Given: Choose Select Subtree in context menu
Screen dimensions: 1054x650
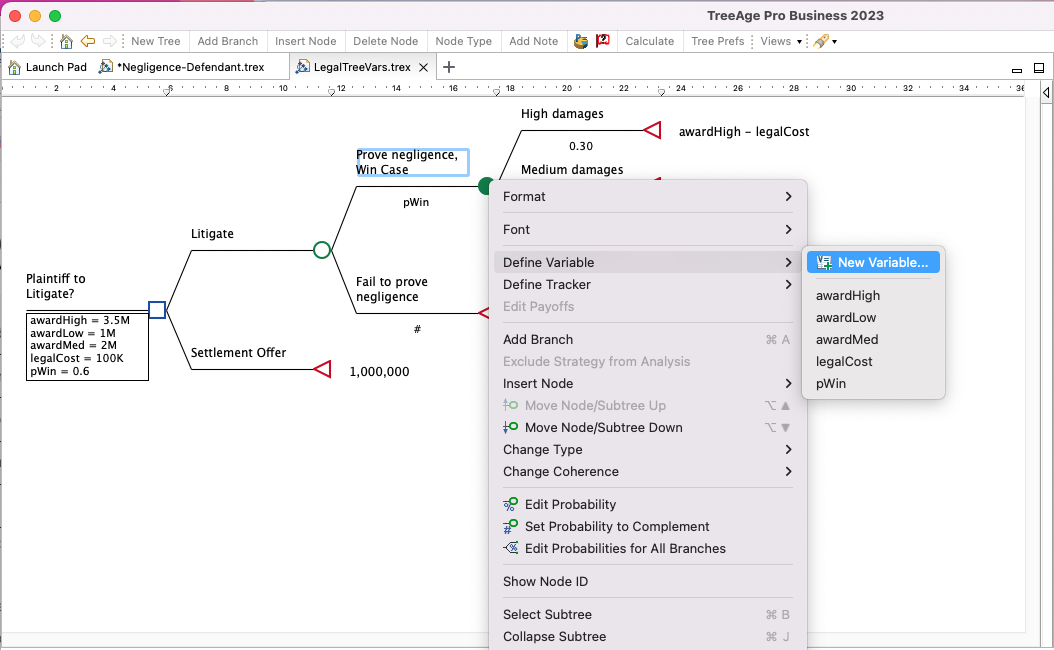Looking at the screenshot, I should coord(648,614).
